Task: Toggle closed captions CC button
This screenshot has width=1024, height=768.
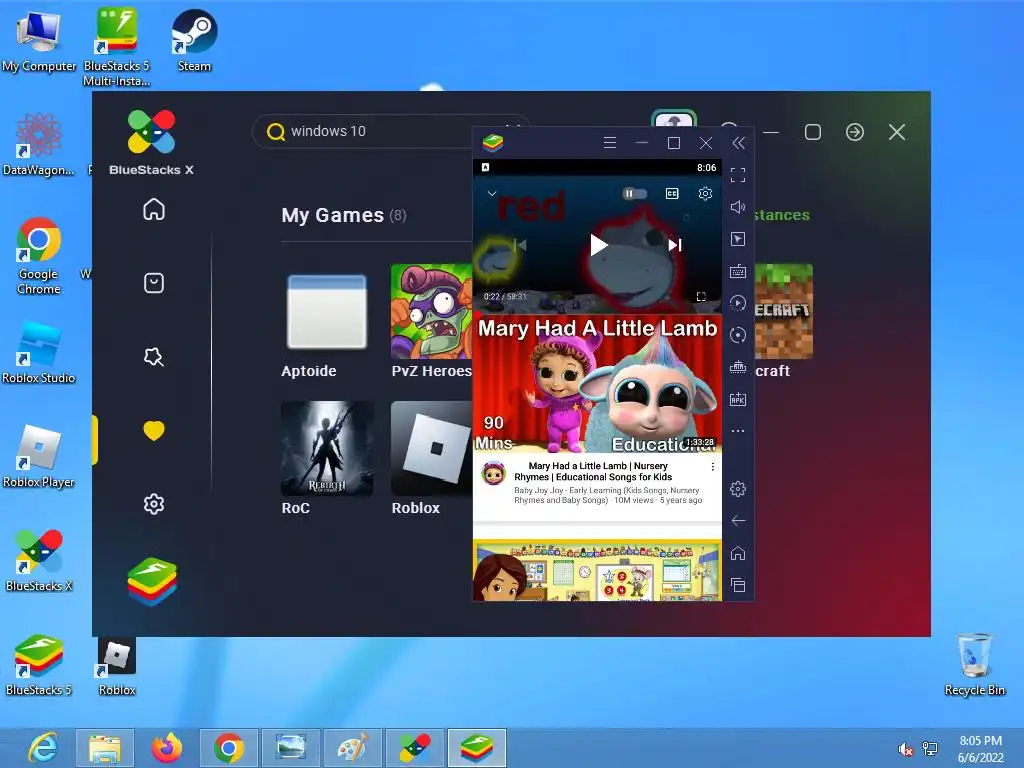Action: click(672, 193)
